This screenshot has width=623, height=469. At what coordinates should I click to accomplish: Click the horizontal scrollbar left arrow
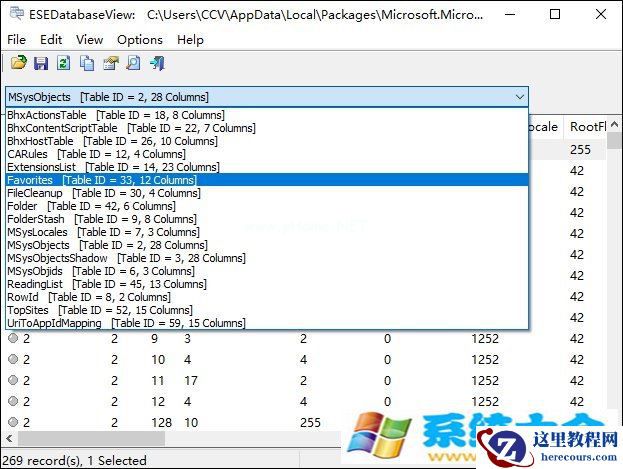(x=10, y=439)
